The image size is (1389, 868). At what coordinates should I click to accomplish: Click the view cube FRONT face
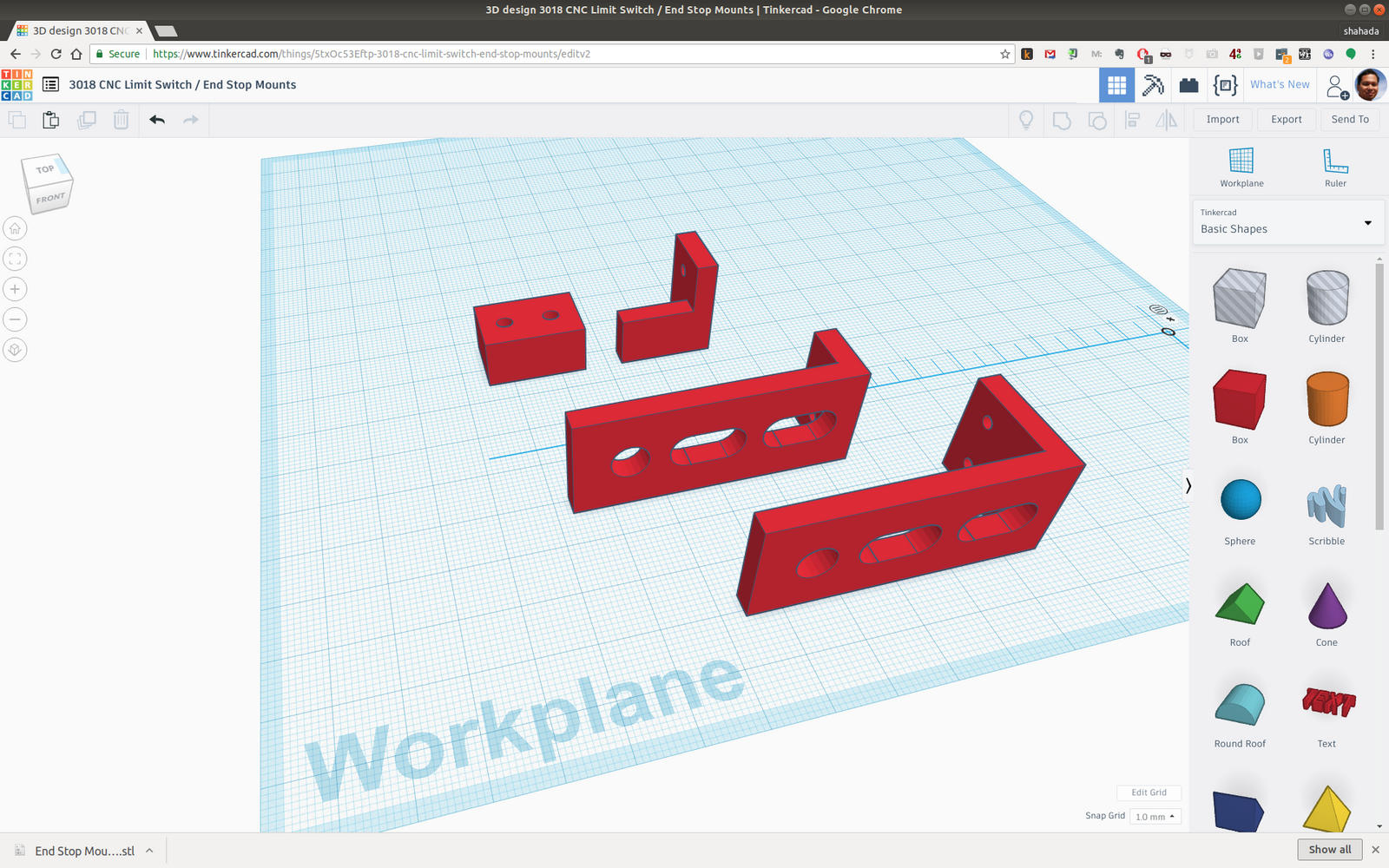click(50, 199)
